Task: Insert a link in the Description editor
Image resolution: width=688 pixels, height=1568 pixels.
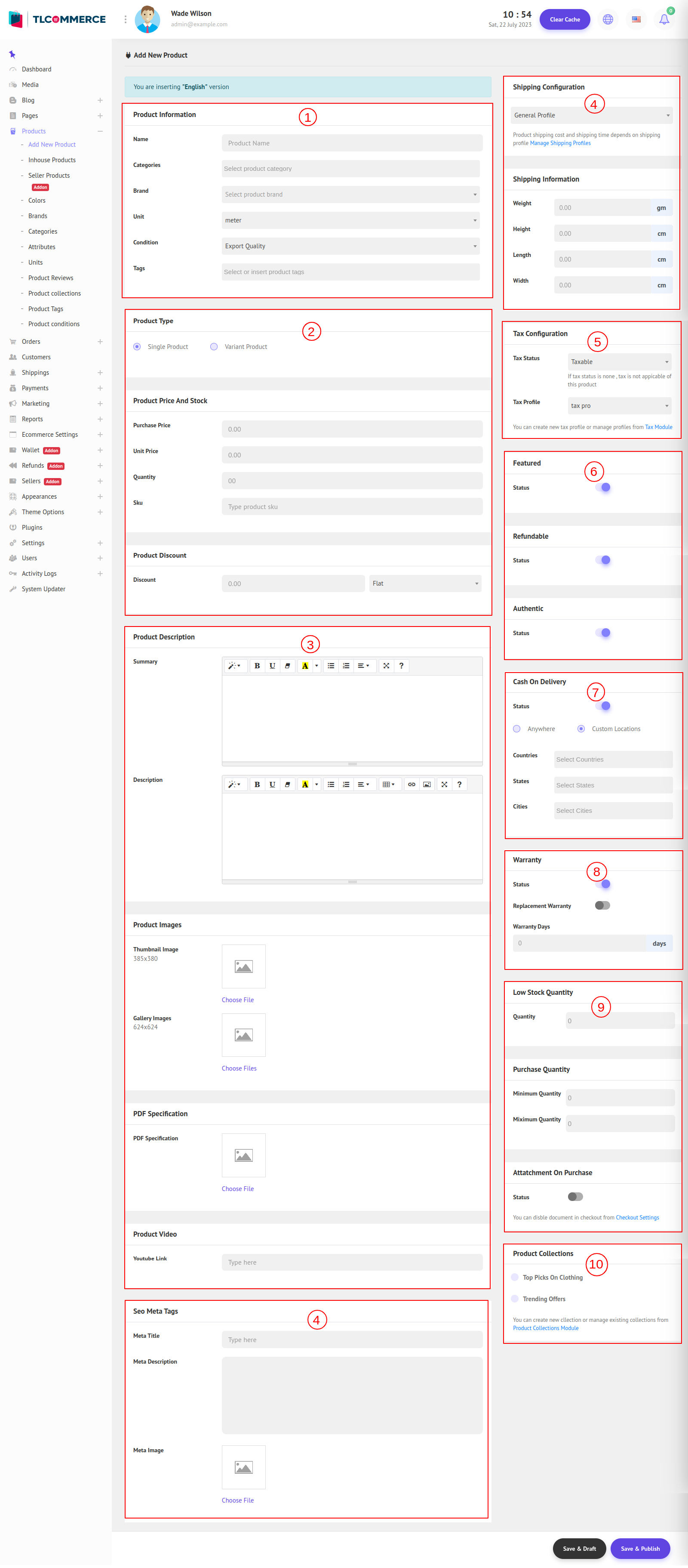Action: pyautogui.click(x=411, y=784)
